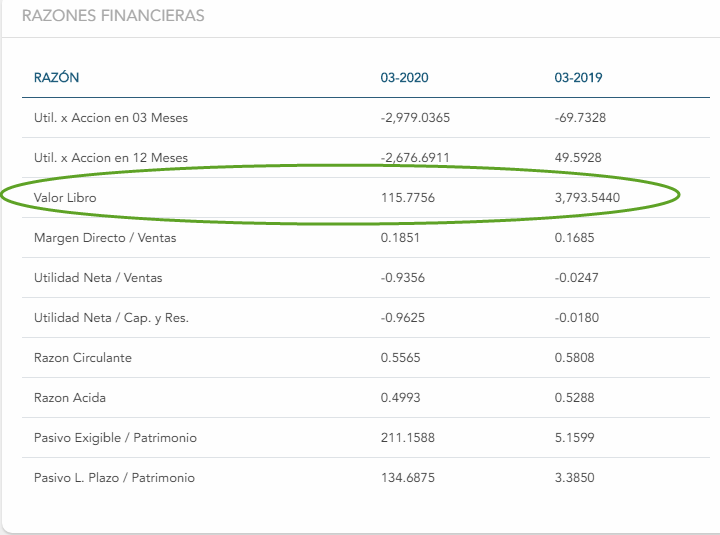720x535 pixels.
Task: Click the Valor Libro value 3,793.5440
Action: [587, 198]
